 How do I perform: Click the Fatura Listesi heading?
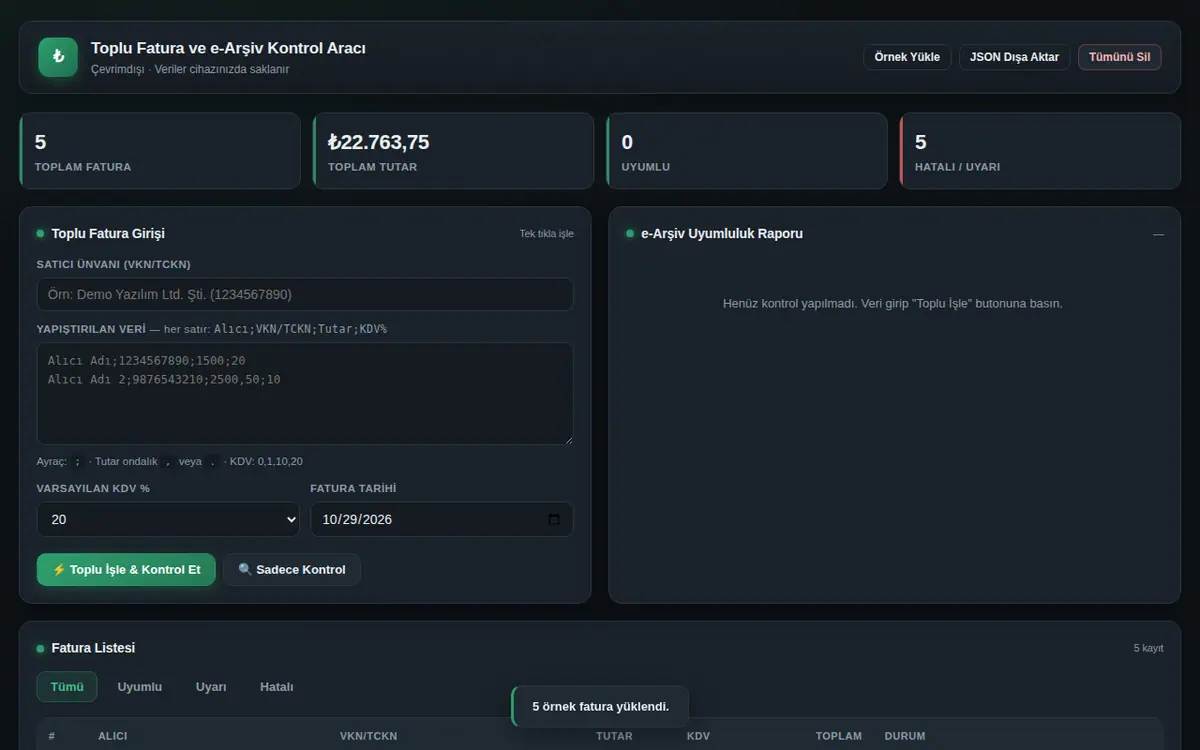point(93,648)
